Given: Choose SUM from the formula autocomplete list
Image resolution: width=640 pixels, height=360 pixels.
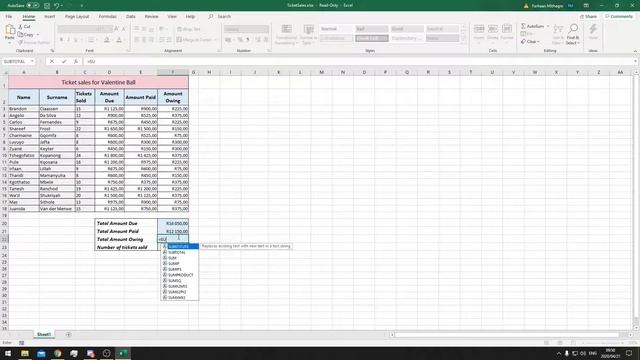Looking at the screenshot, I should coord(172,258).
